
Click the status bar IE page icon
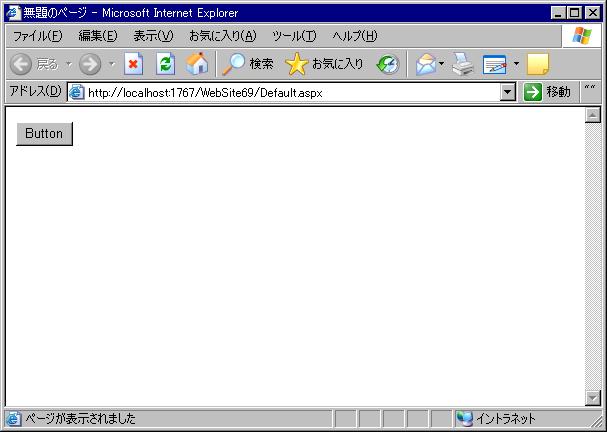(x=13, y=418)
